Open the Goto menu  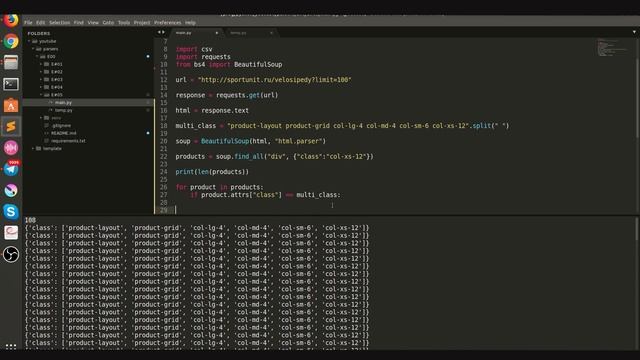[x=108, y=22]
